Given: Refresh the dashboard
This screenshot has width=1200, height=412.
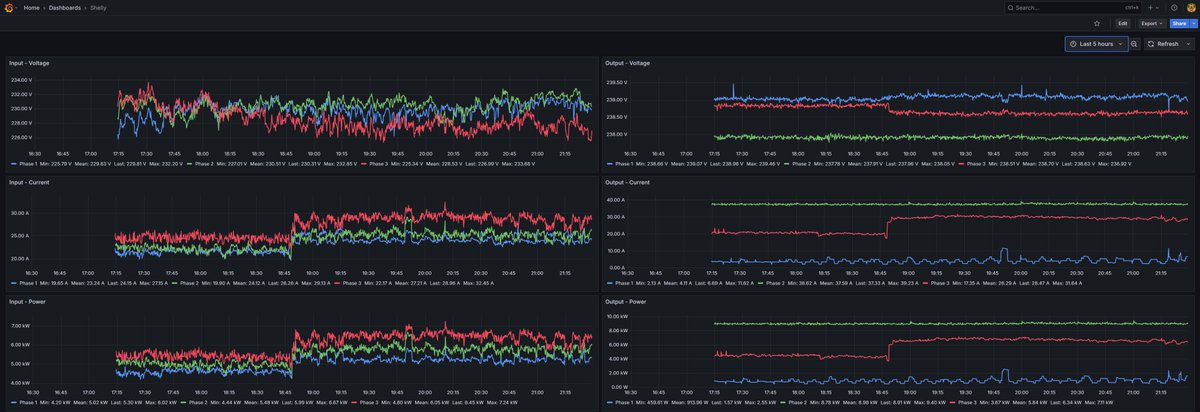Looking at the screenshot, I should pyautogui.click(x=1163, y=44).
